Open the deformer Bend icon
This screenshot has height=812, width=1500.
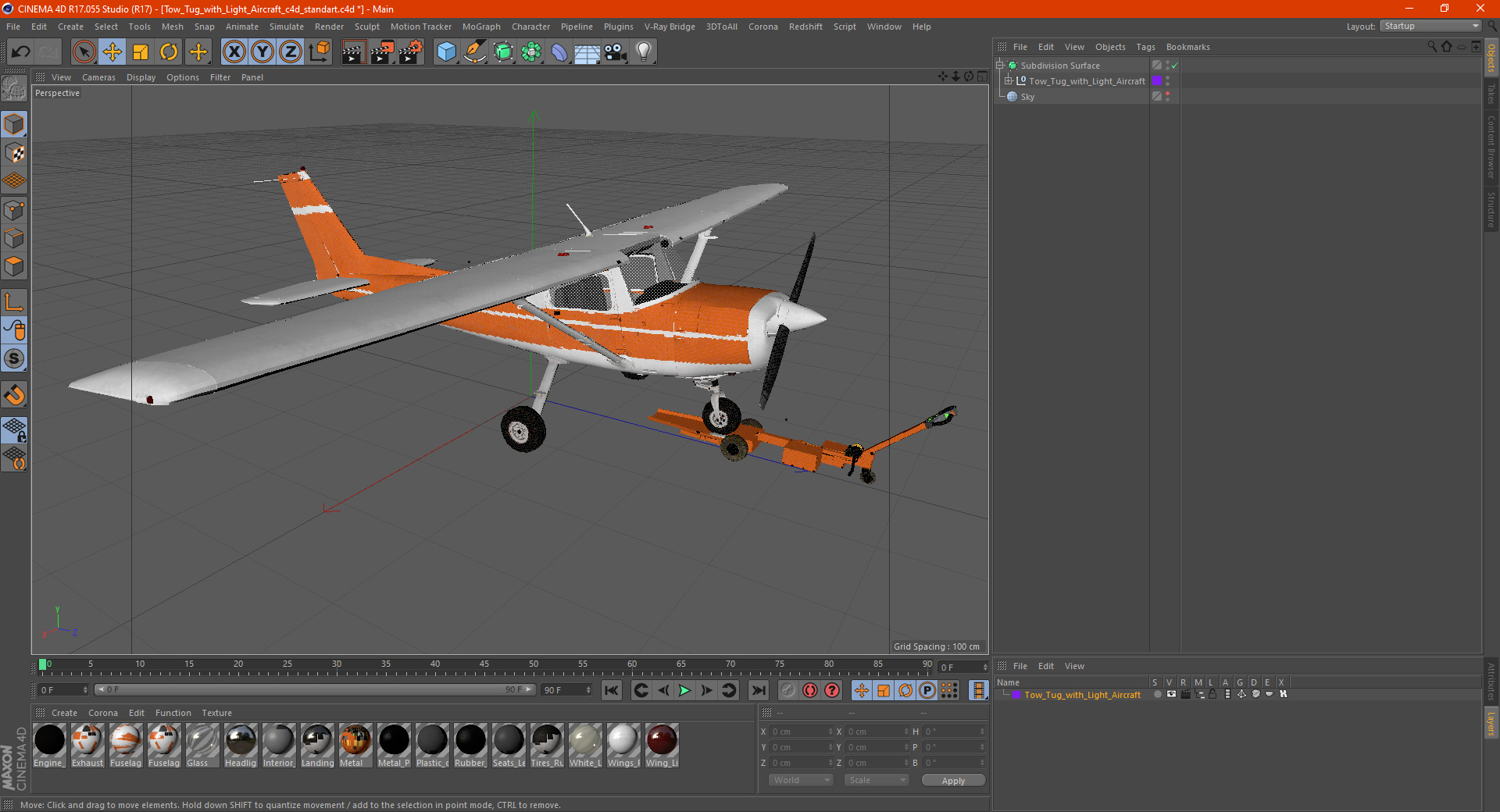click(559, 52)
